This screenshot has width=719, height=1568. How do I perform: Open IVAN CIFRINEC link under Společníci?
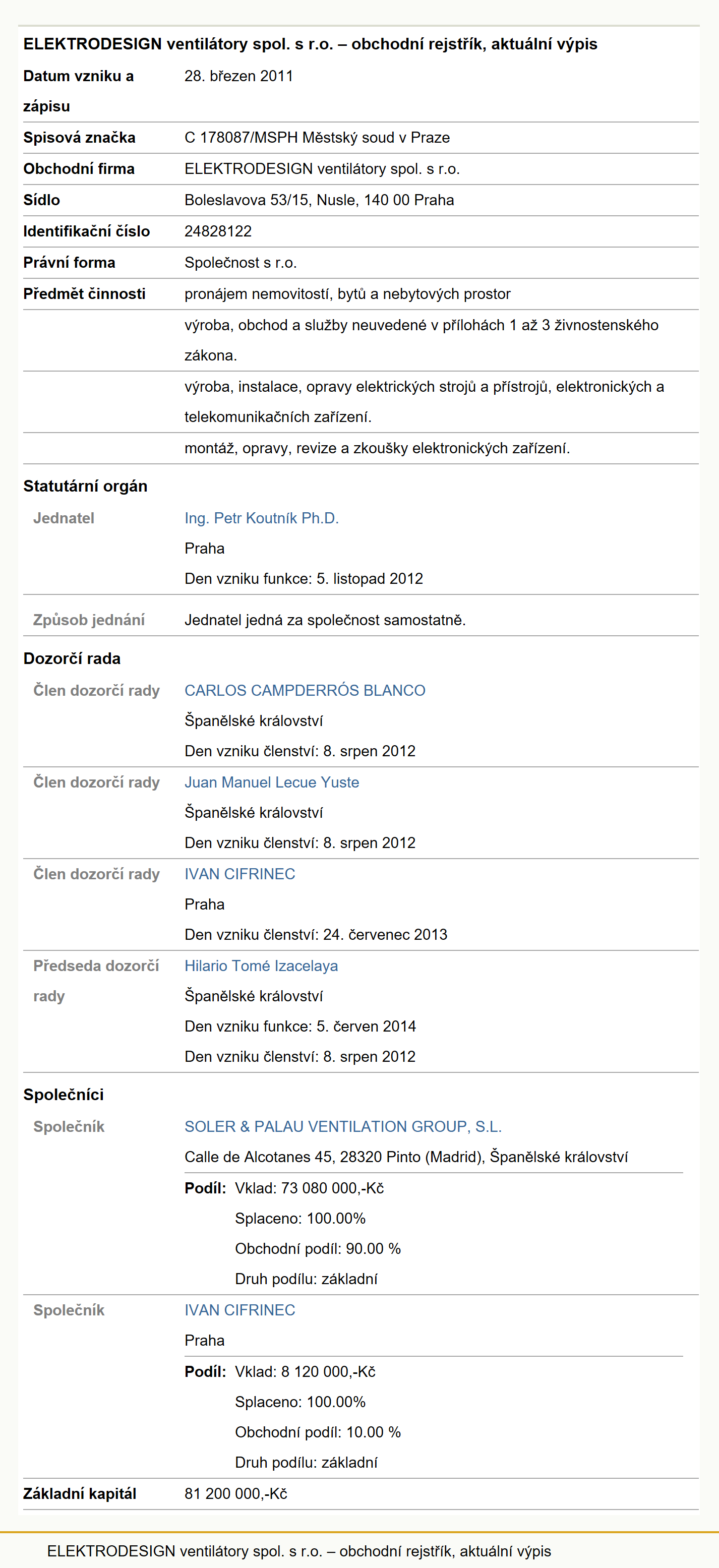[x=240, y=1310]
